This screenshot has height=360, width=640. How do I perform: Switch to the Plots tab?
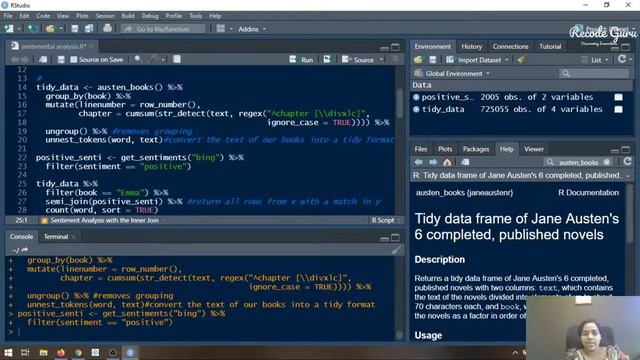[445, 149]
